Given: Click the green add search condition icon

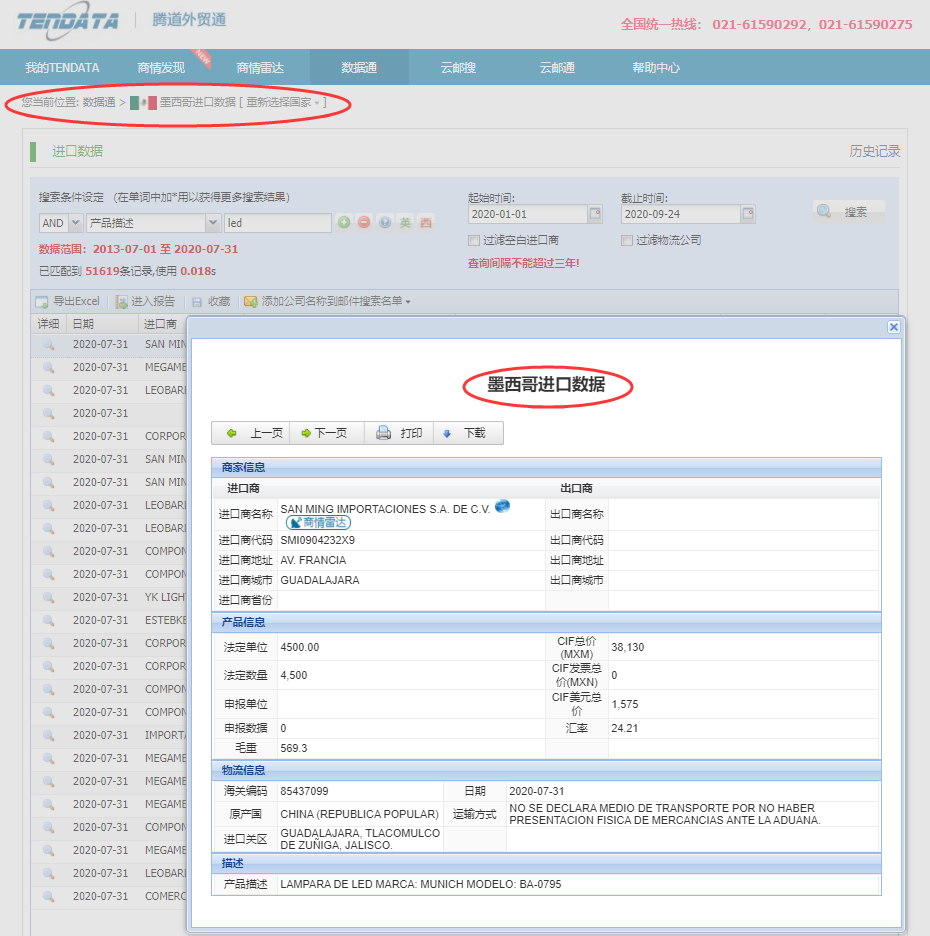Looking at the screenshot, I should click(344, 223).
